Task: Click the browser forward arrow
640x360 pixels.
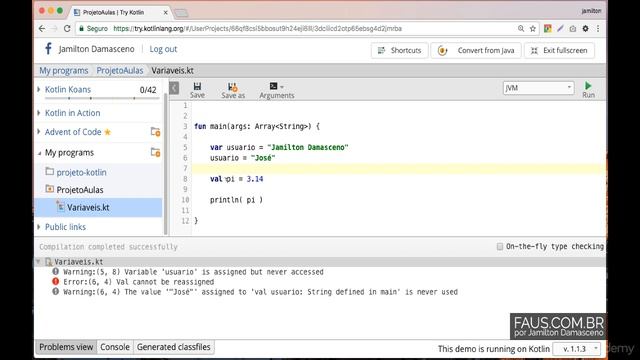Action: coord(54,29)
